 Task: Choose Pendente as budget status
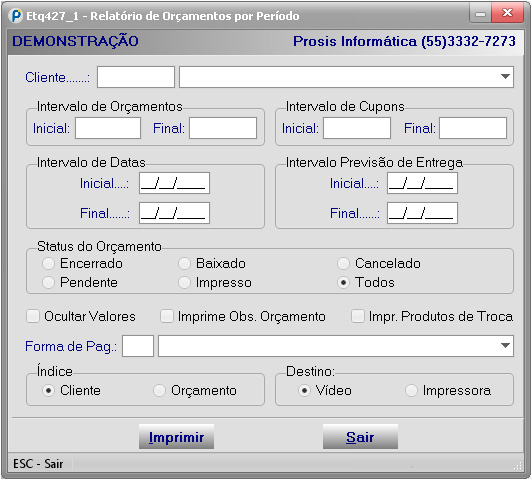point(48,282)
